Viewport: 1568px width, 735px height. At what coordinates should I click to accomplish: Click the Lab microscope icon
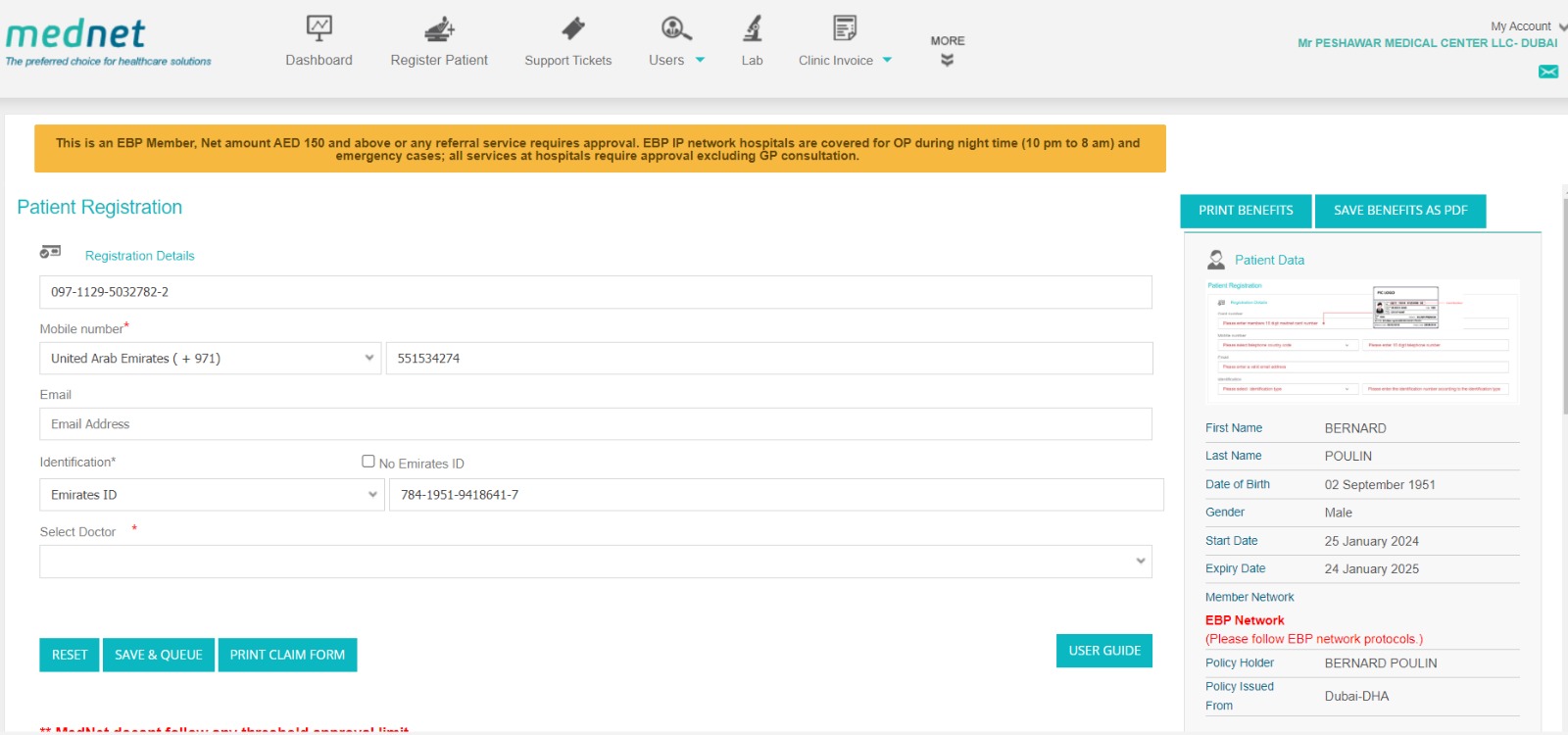753,28
